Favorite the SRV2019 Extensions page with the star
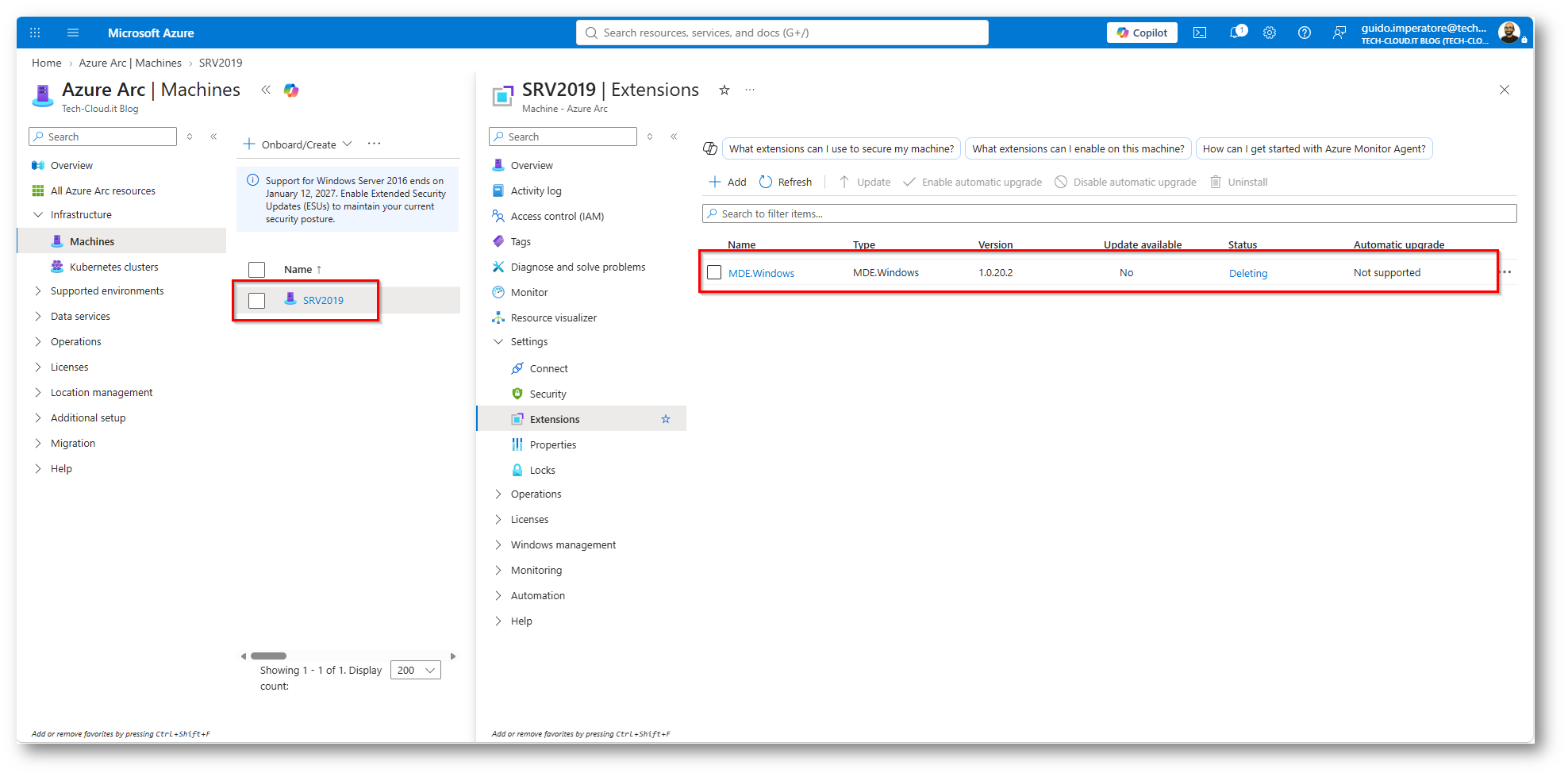The image size is (1568, 777). (x=724, y=90)
